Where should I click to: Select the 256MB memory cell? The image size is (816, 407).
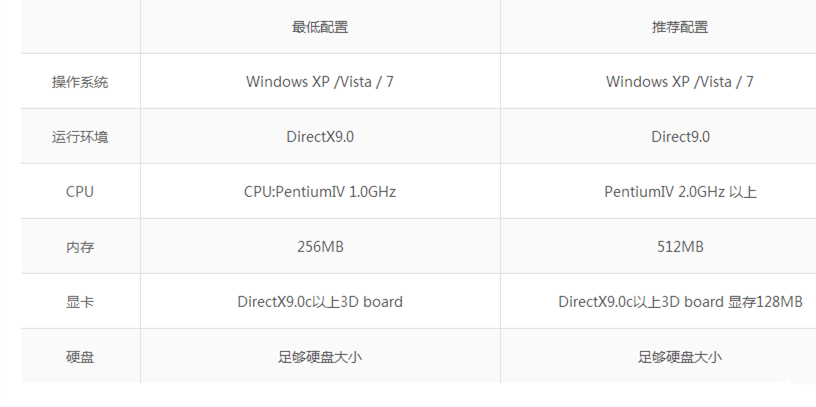[320, 246]
